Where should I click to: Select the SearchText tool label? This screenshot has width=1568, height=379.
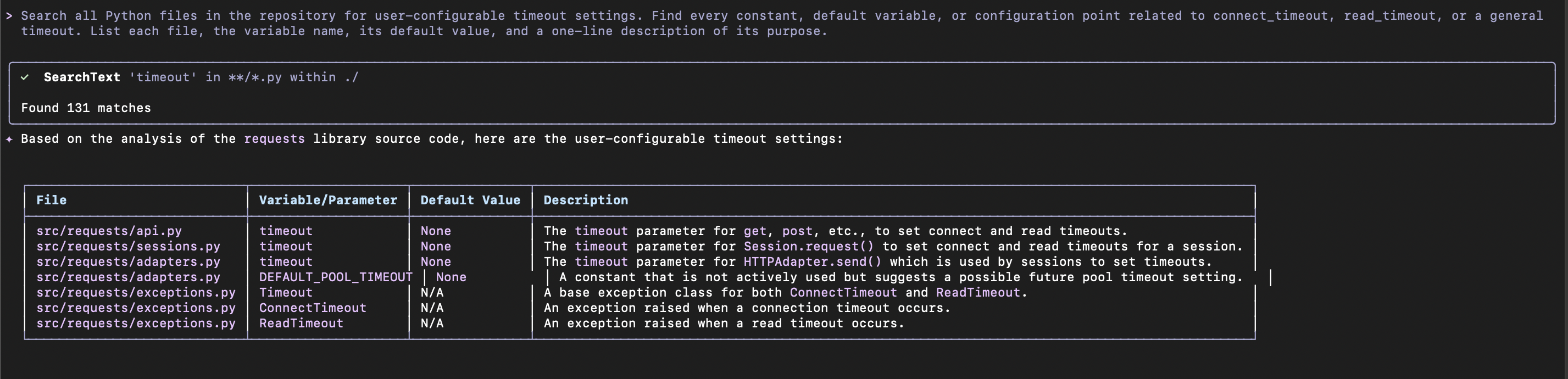(81, 77)
